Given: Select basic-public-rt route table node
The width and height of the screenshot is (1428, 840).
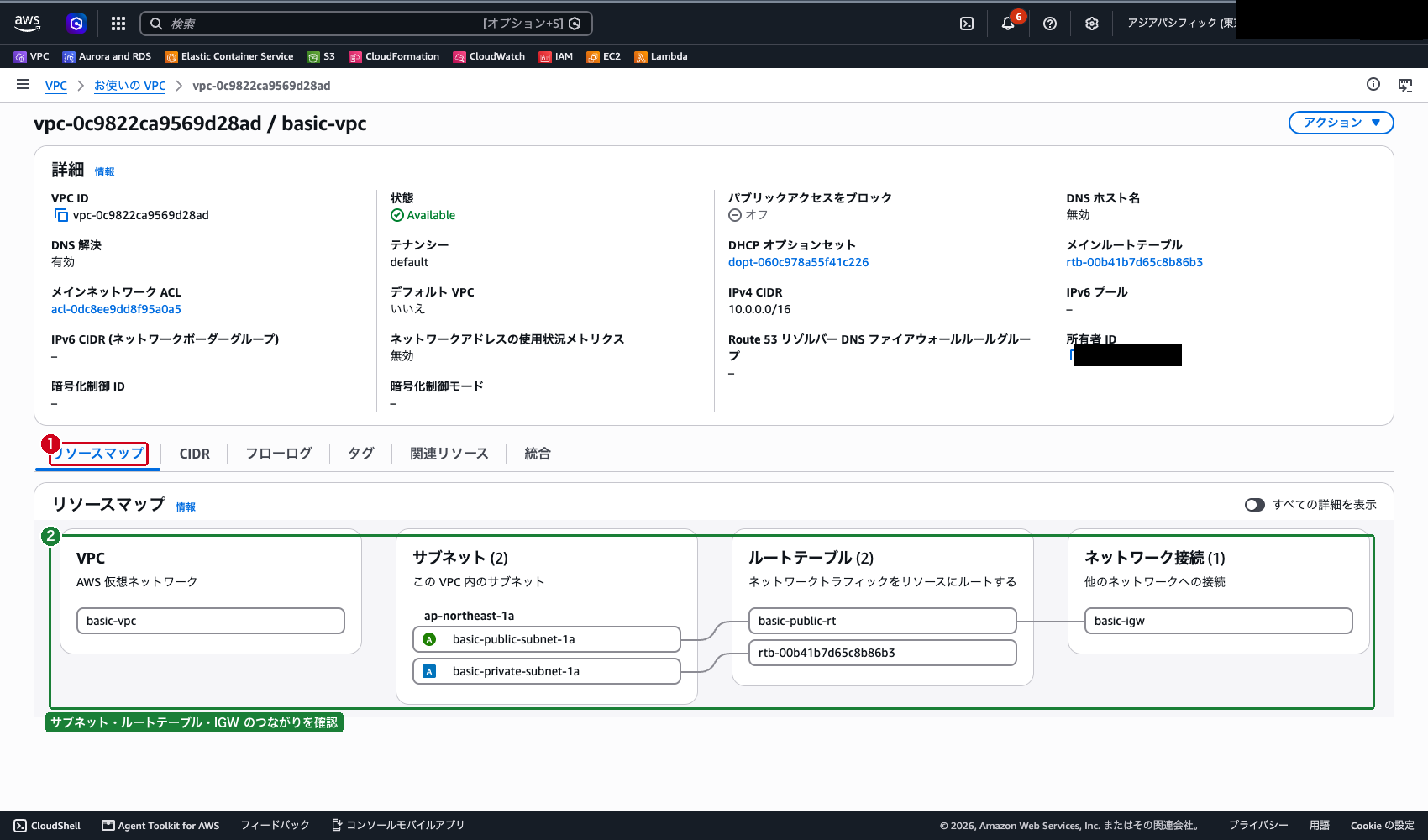Looking at the screenshot, I should tap(883, 621).
